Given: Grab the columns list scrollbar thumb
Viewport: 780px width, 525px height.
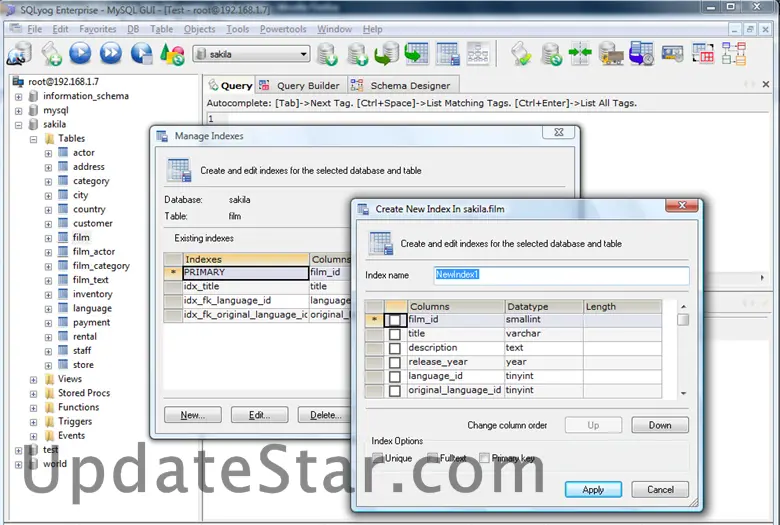Looking at the screenshot, I should [683, 319].
